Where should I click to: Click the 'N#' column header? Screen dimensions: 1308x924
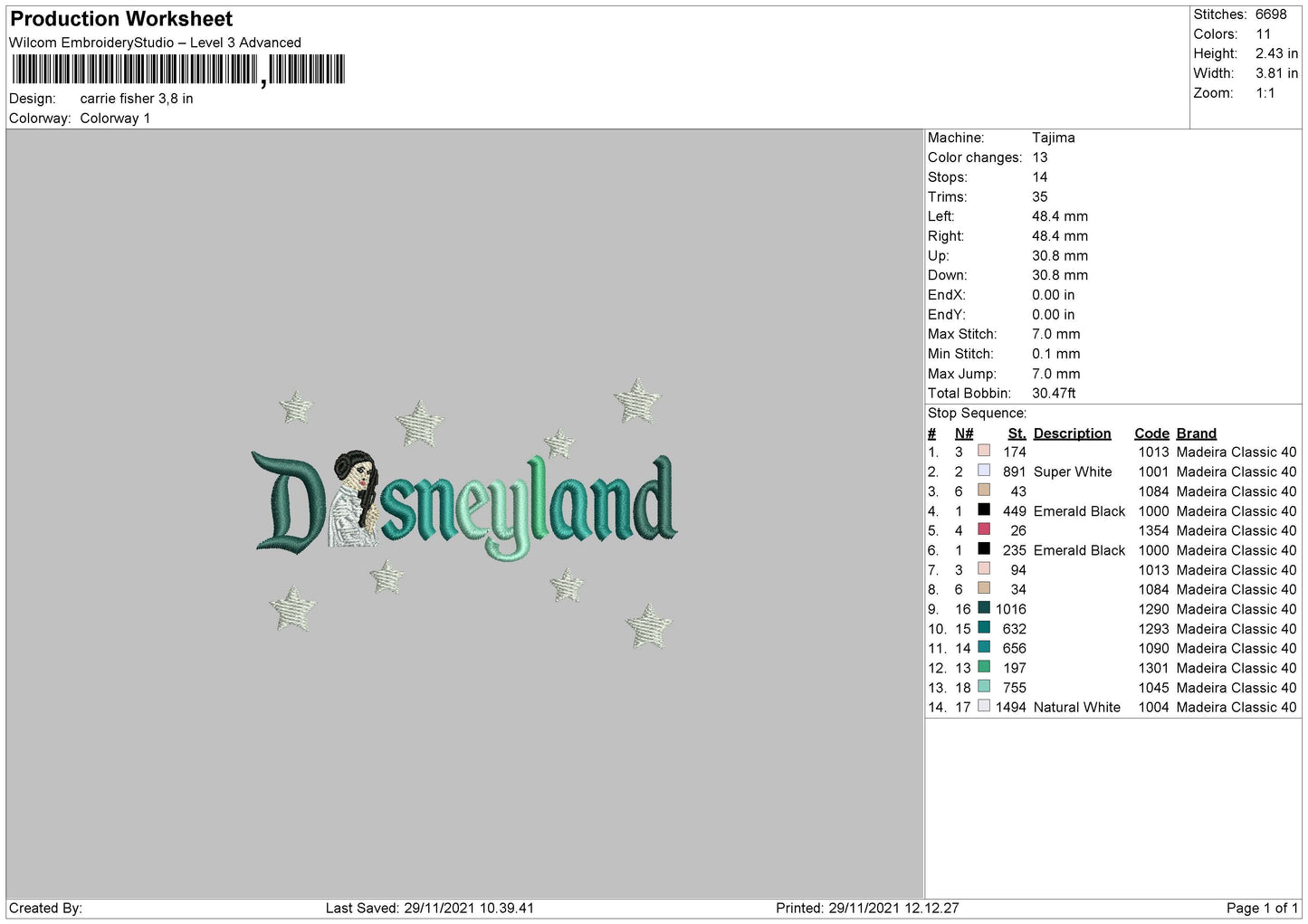tap(964, 433)
